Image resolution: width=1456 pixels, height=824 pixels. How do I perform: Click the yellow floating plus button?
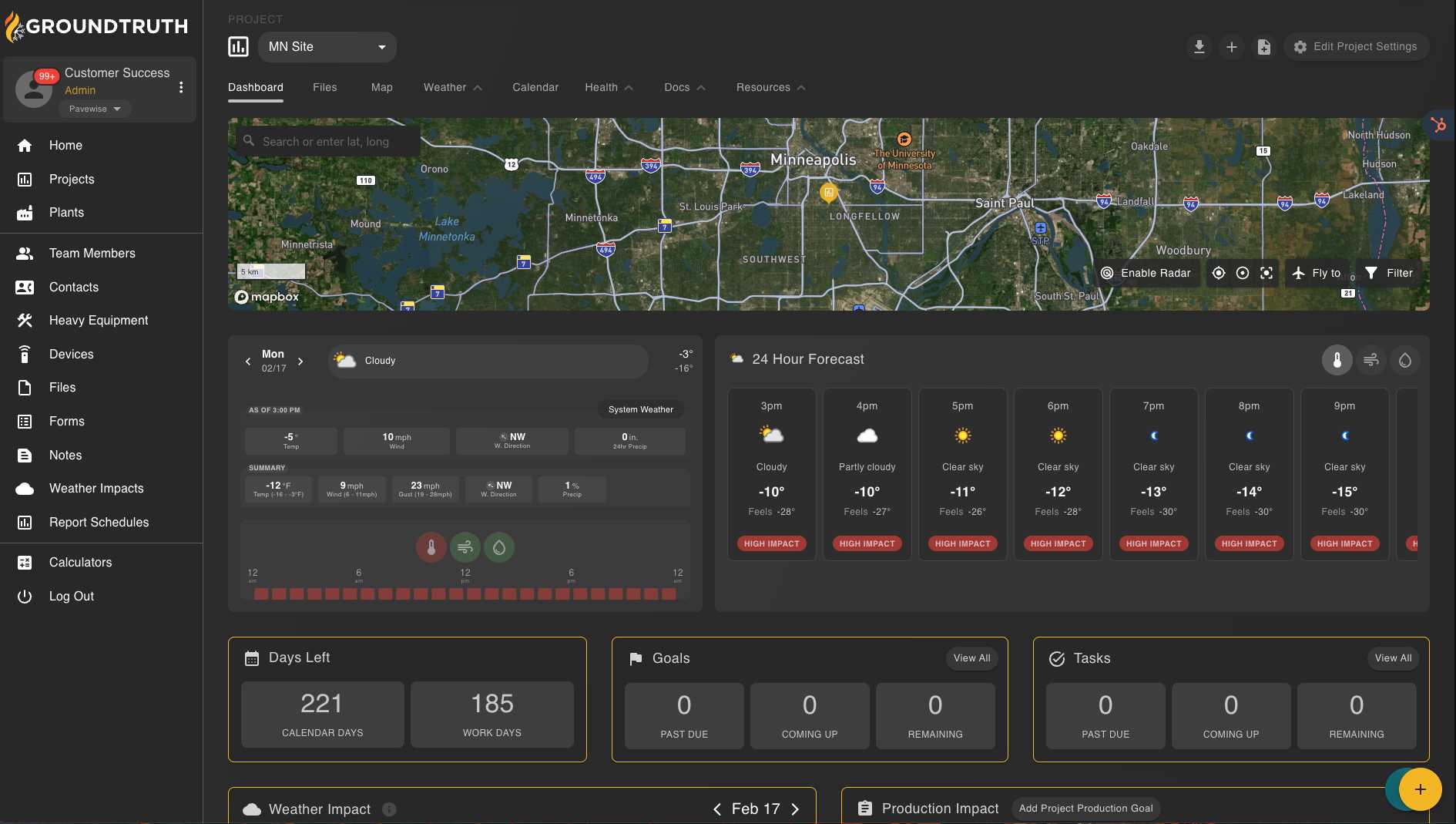1420,789
